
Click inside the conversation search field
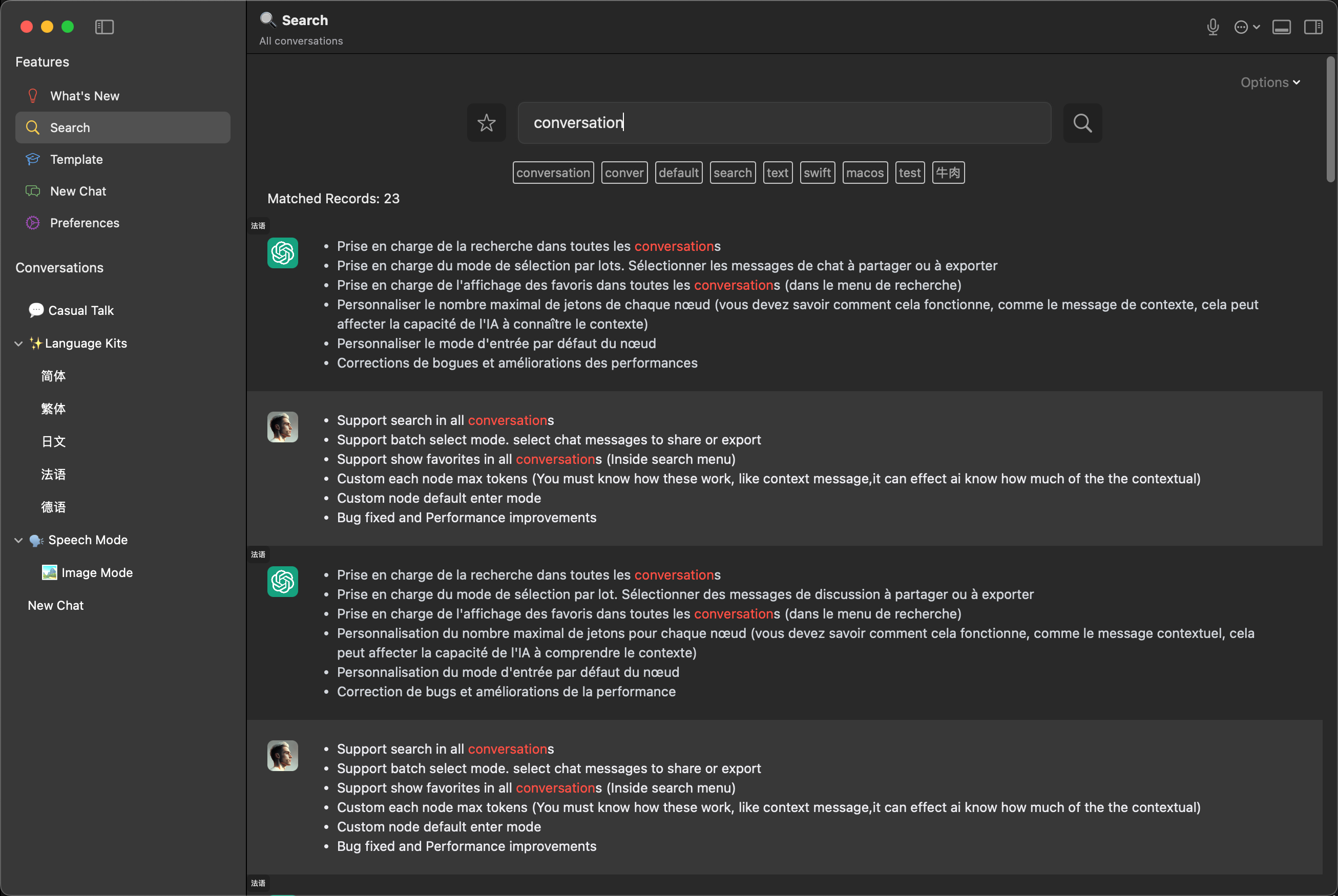783,123
